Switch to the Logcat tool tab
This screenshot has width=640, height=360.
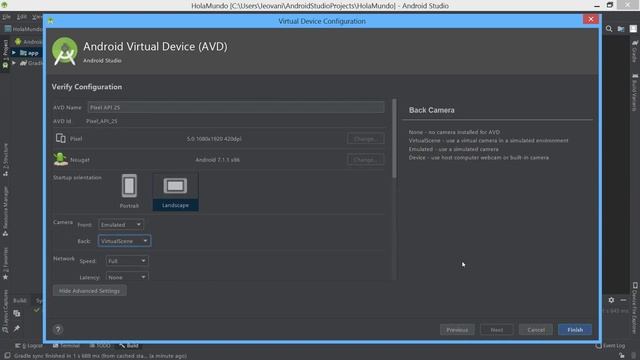(29, 346)
